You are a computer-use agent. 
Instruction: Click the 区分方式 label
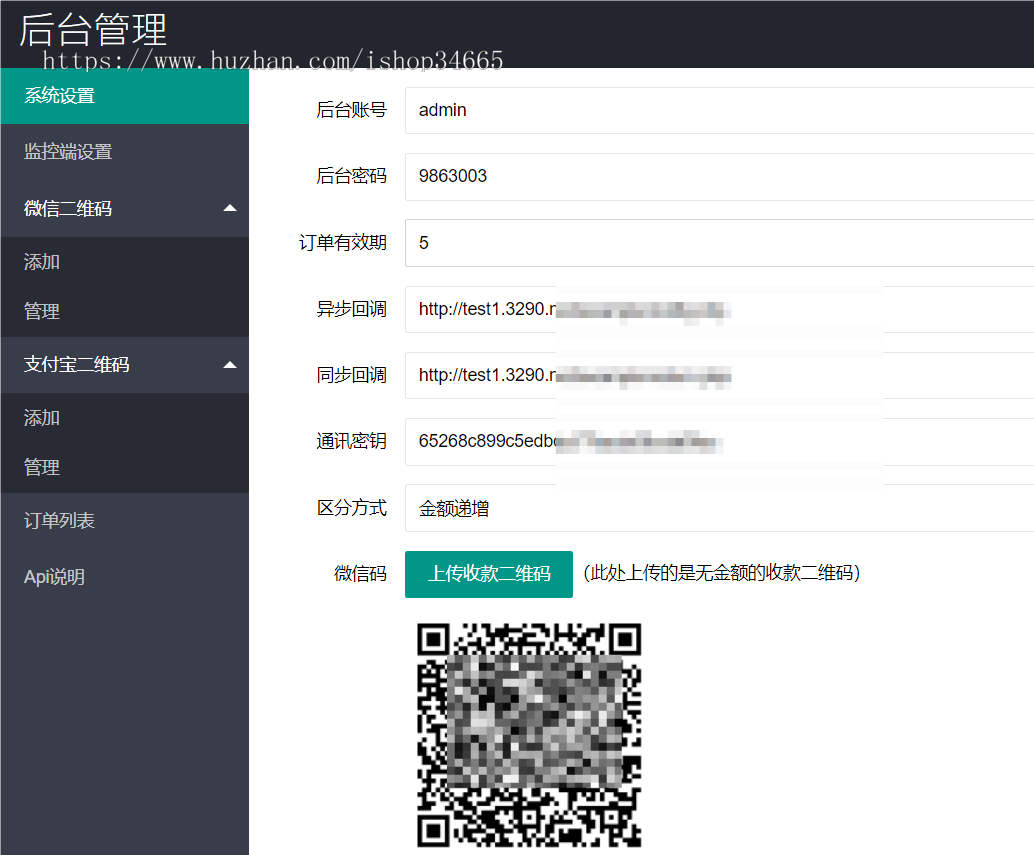[x=351, y=508]
